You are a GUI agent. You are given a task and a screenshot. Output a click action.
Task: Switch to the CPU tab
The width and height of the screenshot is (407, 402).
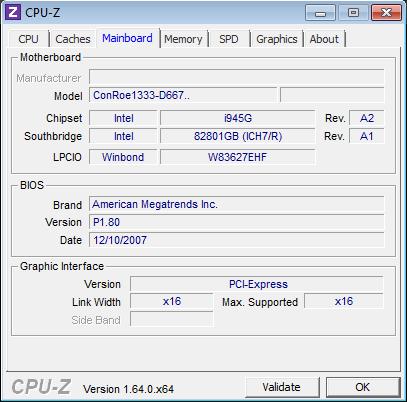point(28,39)
